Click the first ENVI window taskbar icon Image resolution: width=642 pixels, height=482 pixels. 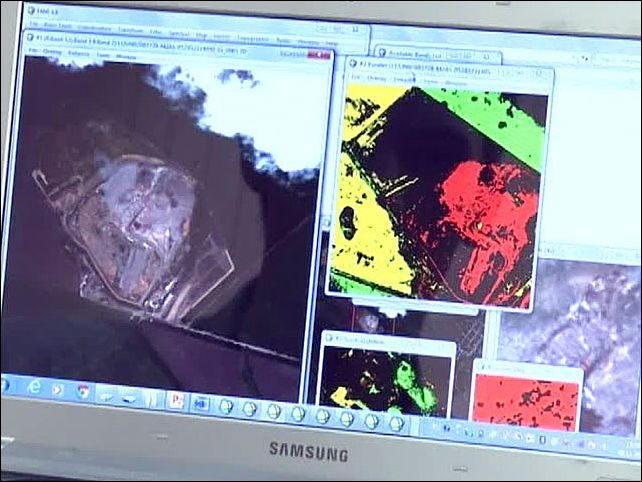(x=227, y=407)
